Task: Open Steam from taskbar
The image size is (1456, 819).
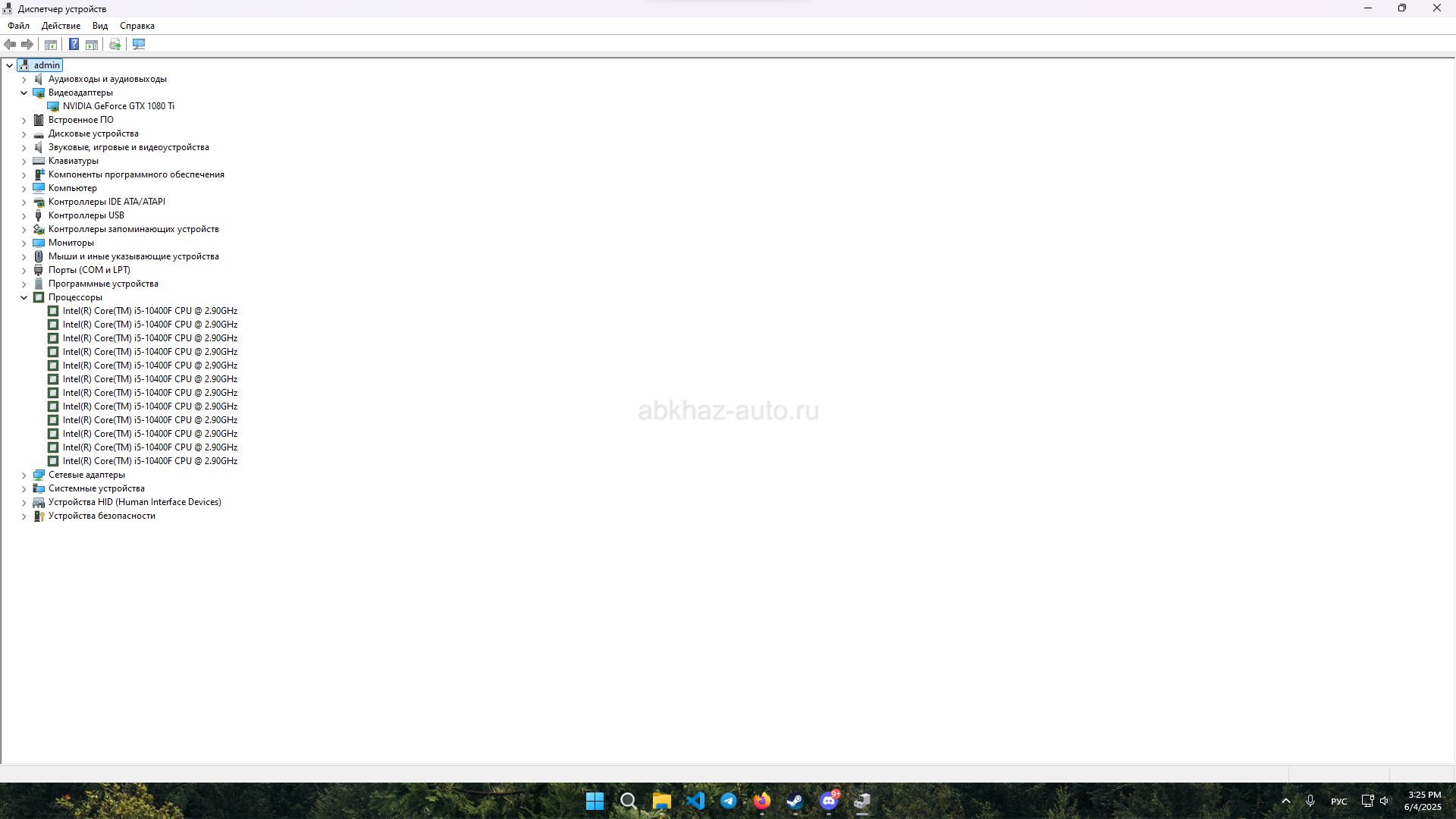Action: (x=795, y=801)
